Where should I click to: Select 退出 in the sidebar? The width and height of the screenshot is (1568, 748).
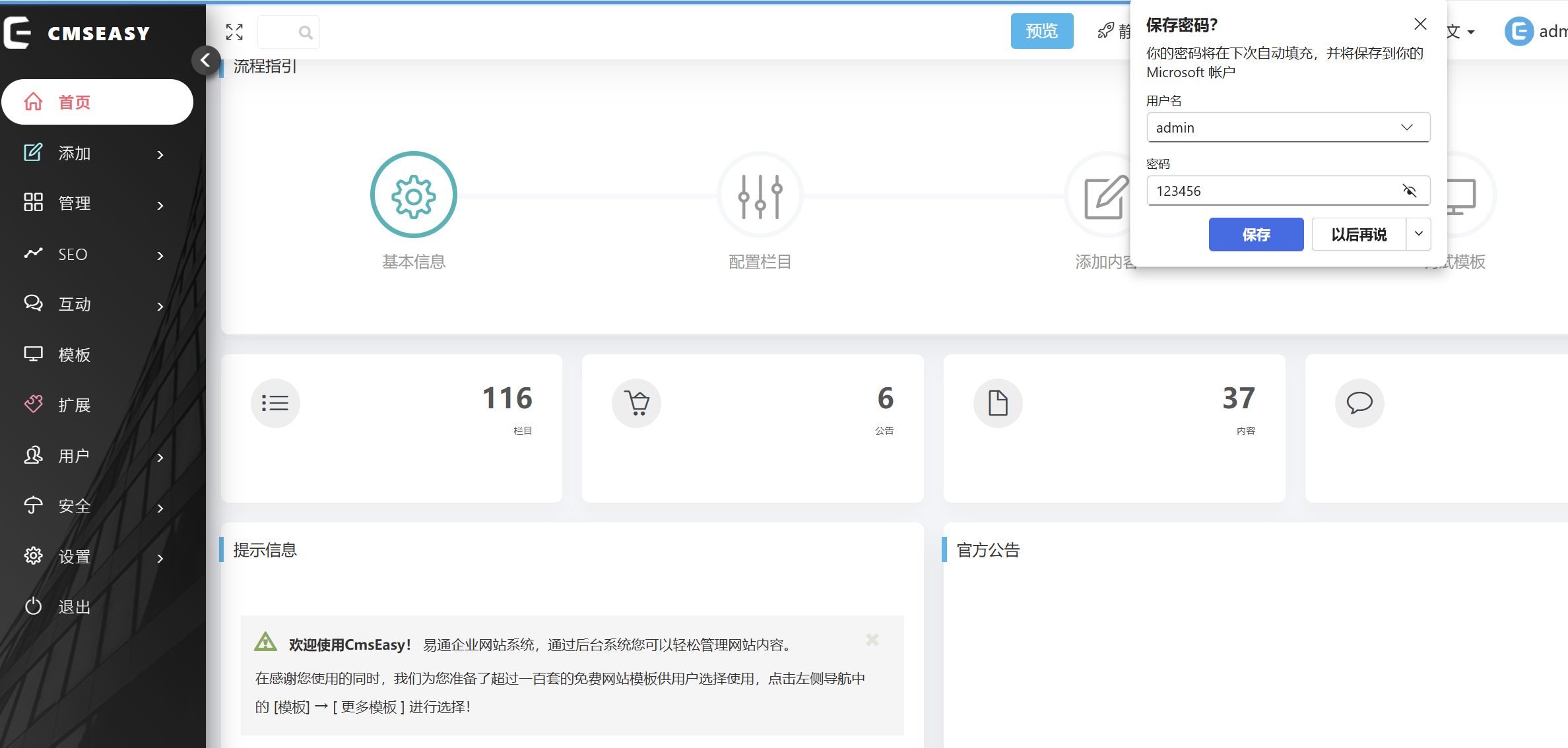(x=74, y=607)
